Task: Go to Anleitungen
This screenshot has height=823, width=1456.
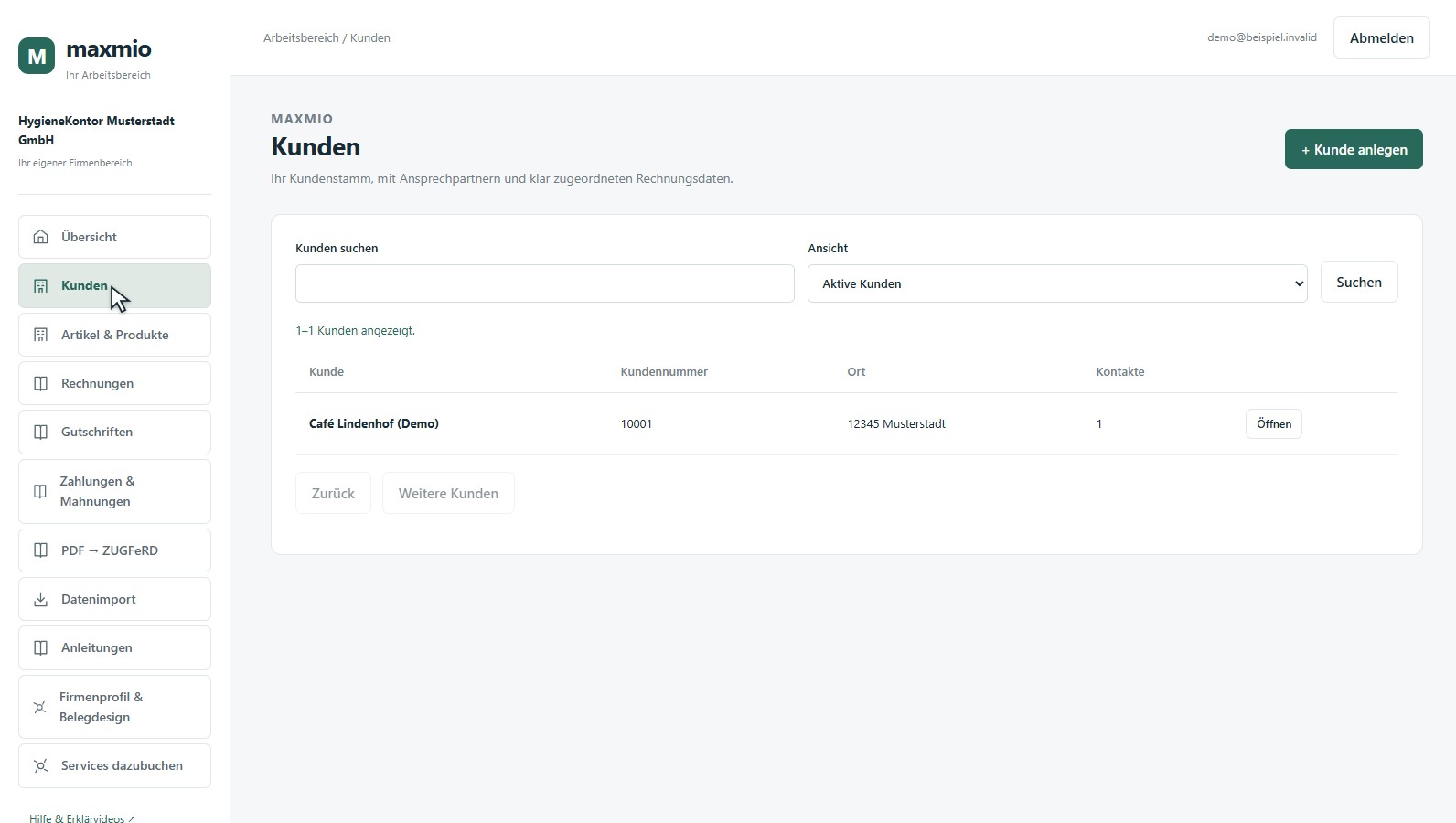Action: click(x=114, y=647)
